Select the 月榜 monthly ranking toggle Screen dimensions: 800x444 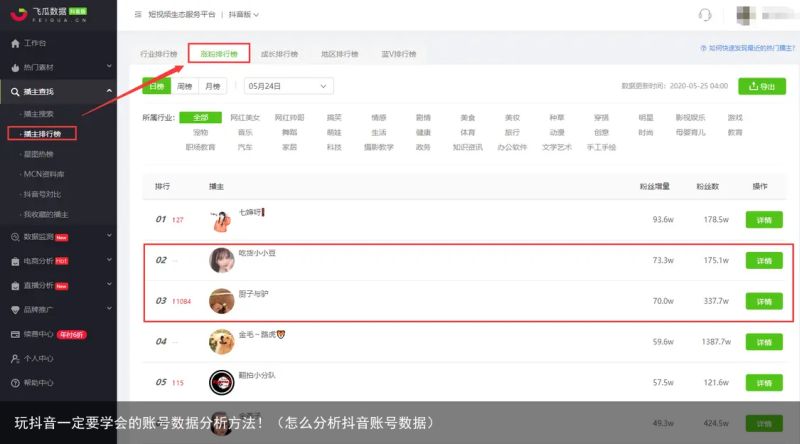(212, 86)
